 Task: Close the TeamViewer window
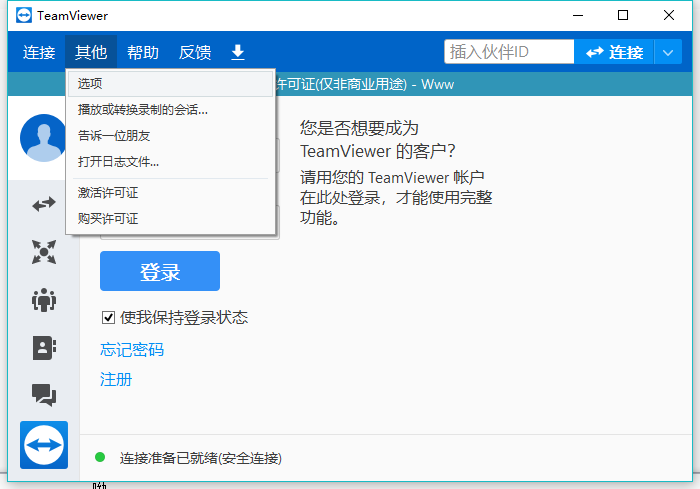(x=669, y=15)
